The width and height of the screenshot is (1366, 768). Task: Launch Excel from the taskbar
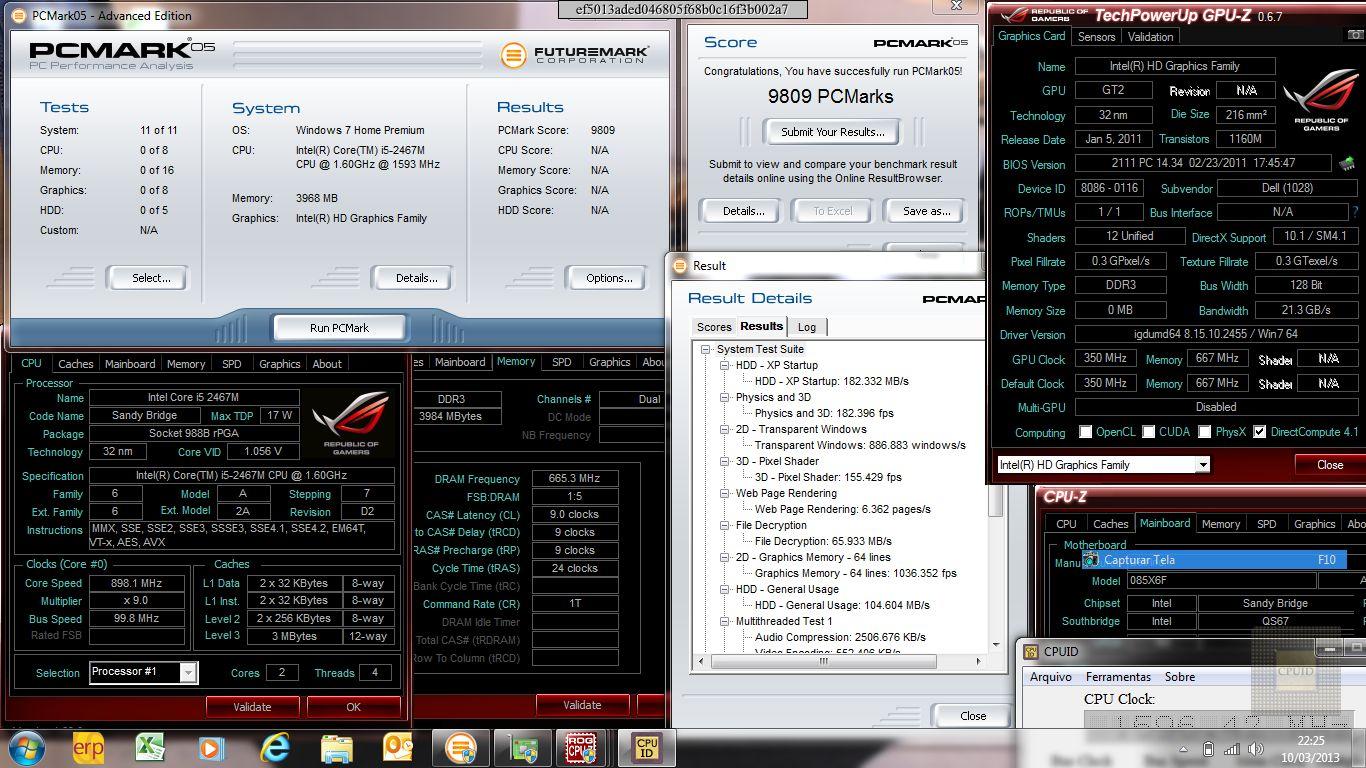(x=150, y=748)
